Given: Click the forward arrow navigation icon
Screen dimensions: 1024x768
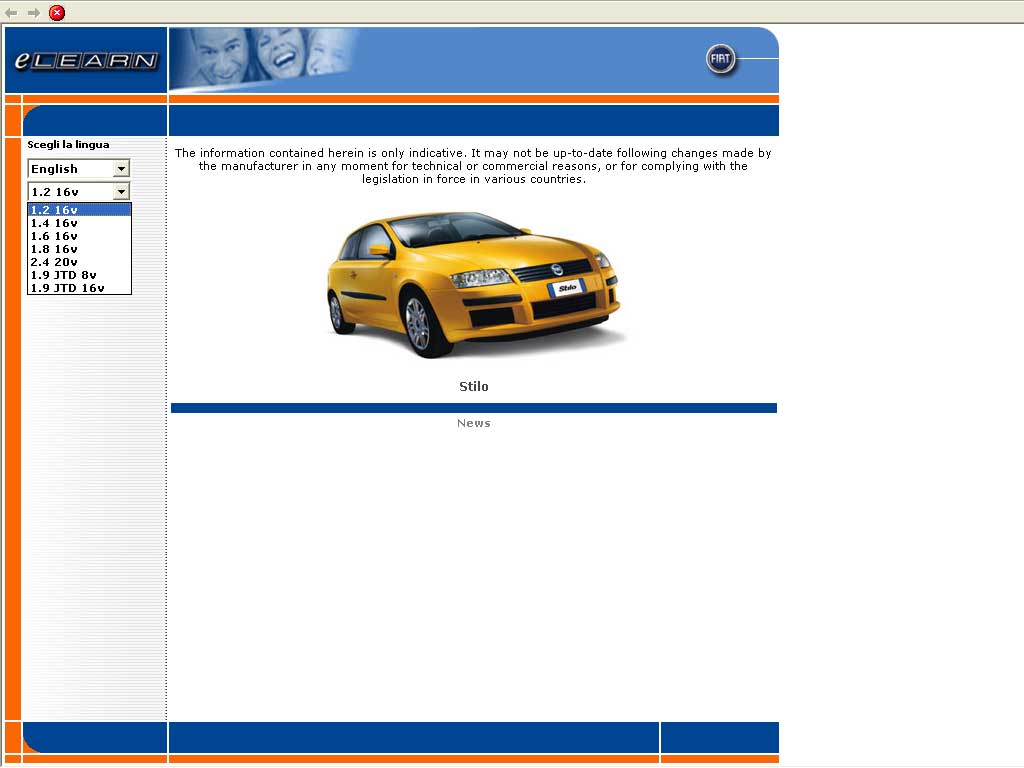Looking at the screenshot, I should 34,12.
